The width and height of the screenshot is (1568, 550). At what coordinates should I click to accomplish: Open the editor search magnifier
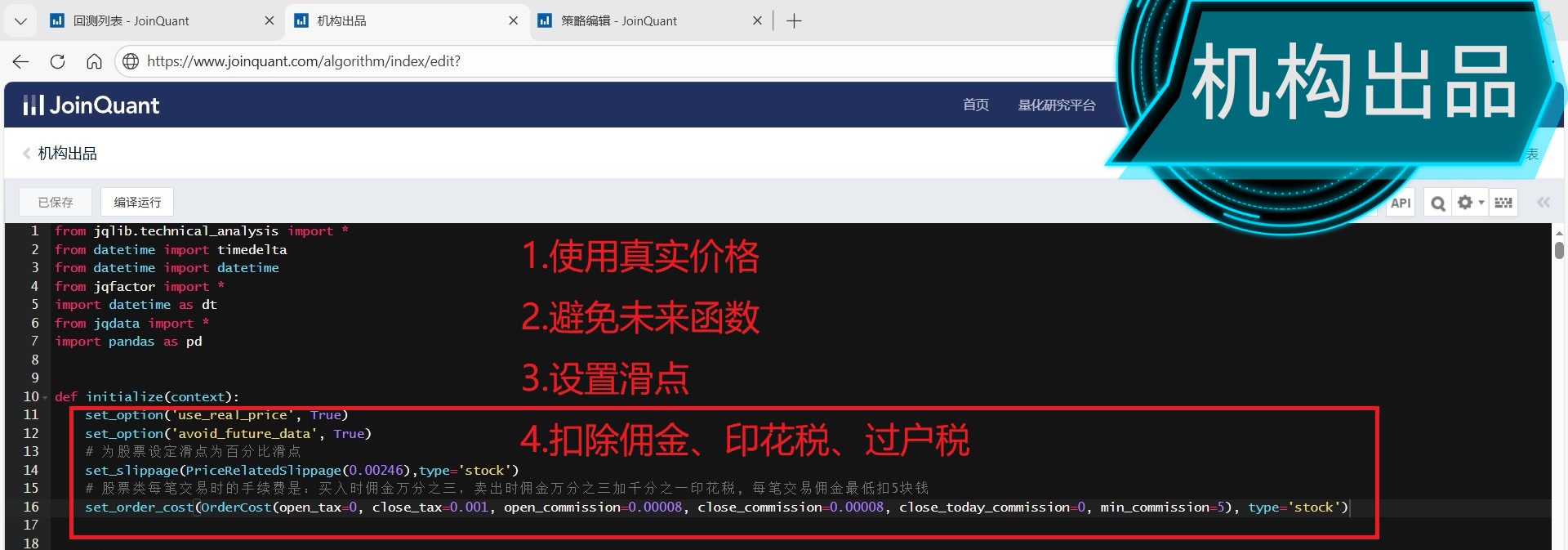click(x=1438, y=203)
